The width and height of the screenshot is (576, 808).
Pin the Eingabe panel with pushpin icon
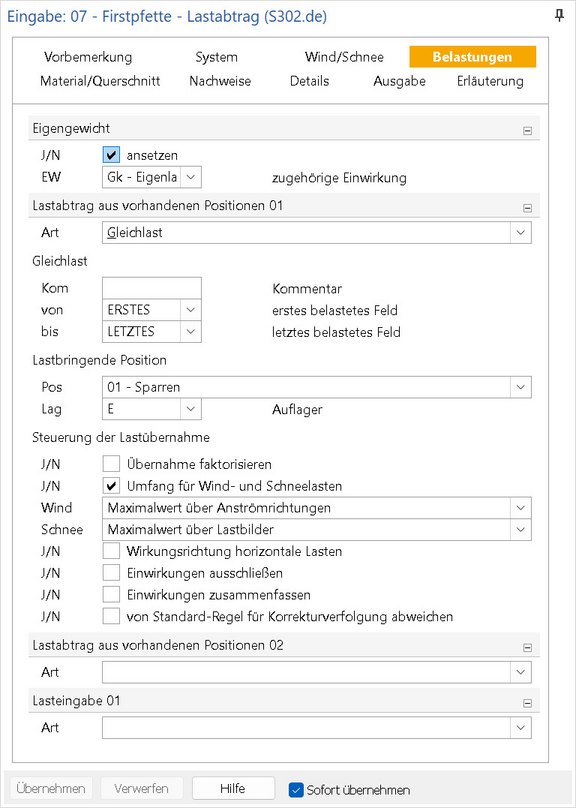[x=559, y=16]
